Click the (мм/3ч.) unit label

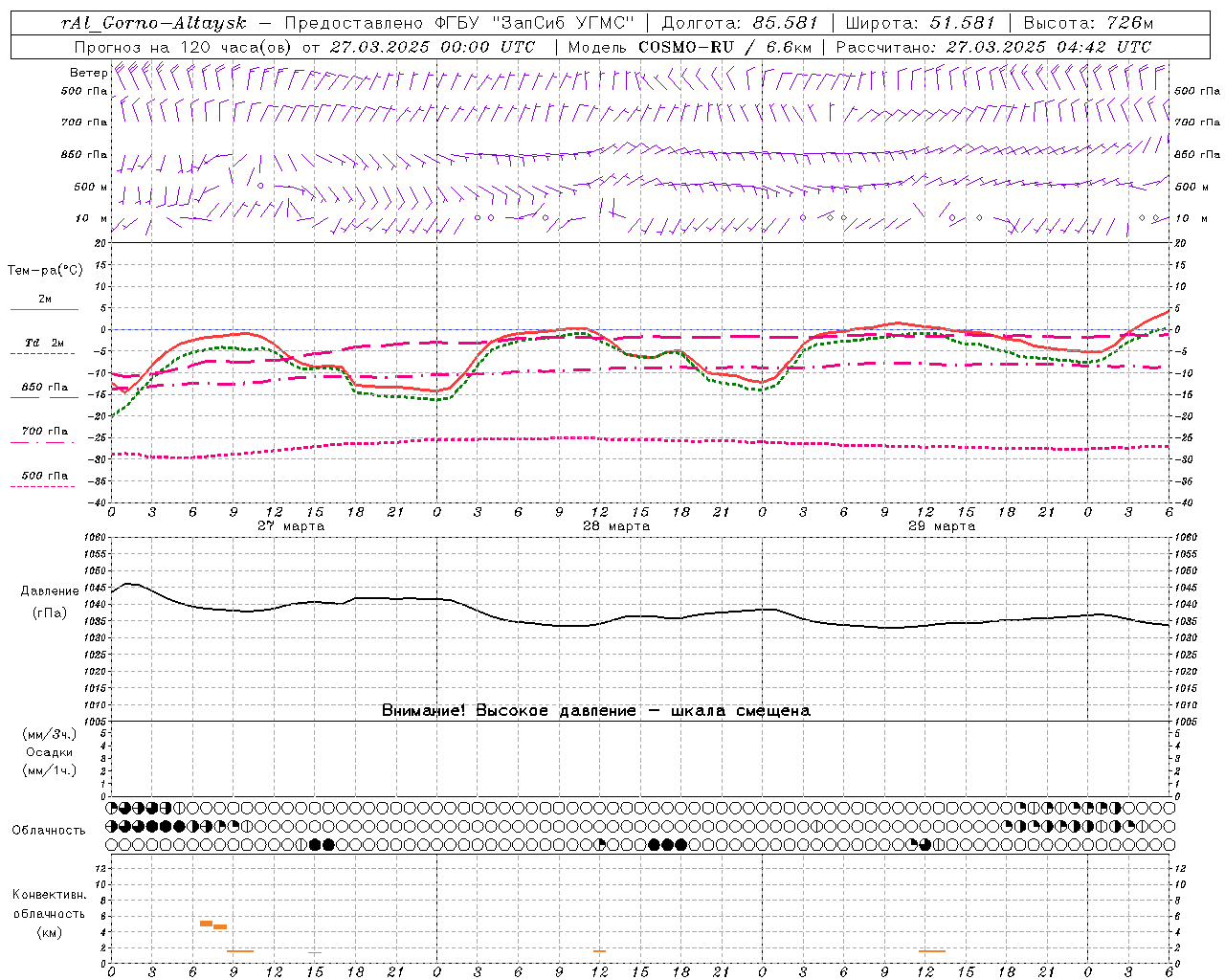[50, 734]
